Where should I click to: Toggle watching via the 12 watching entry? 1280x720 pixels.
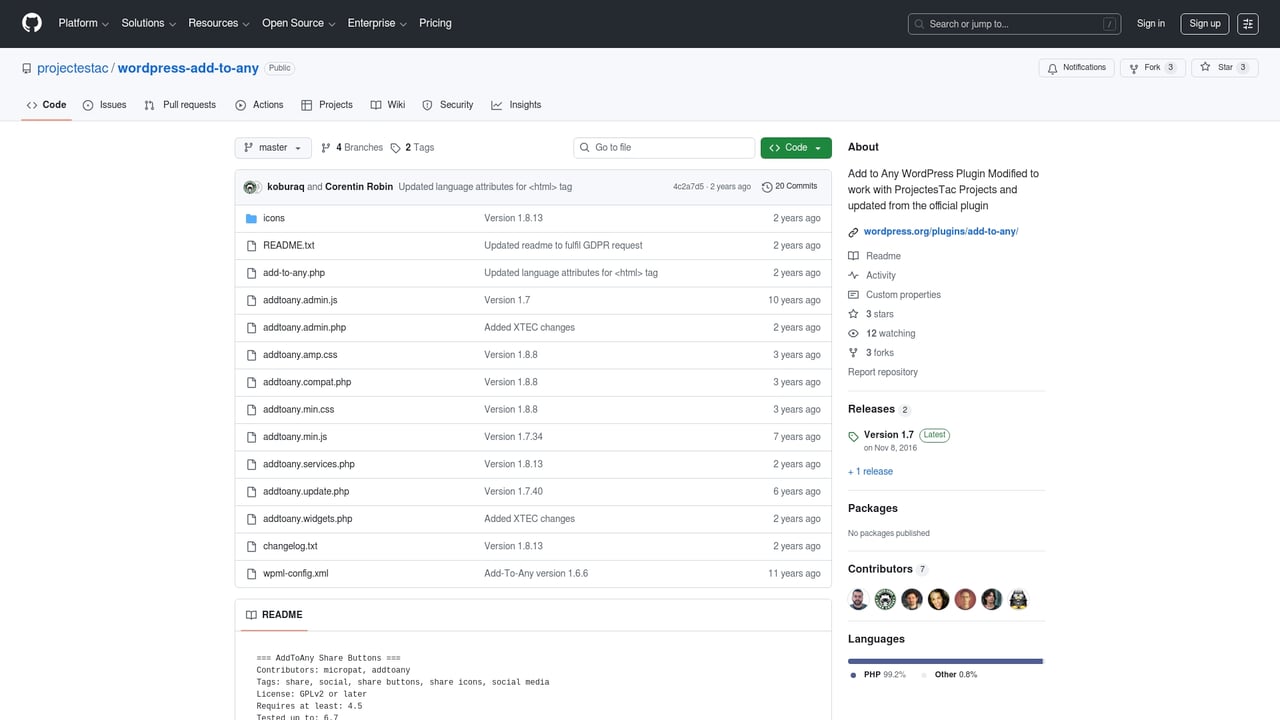click(x=890, y=333)
